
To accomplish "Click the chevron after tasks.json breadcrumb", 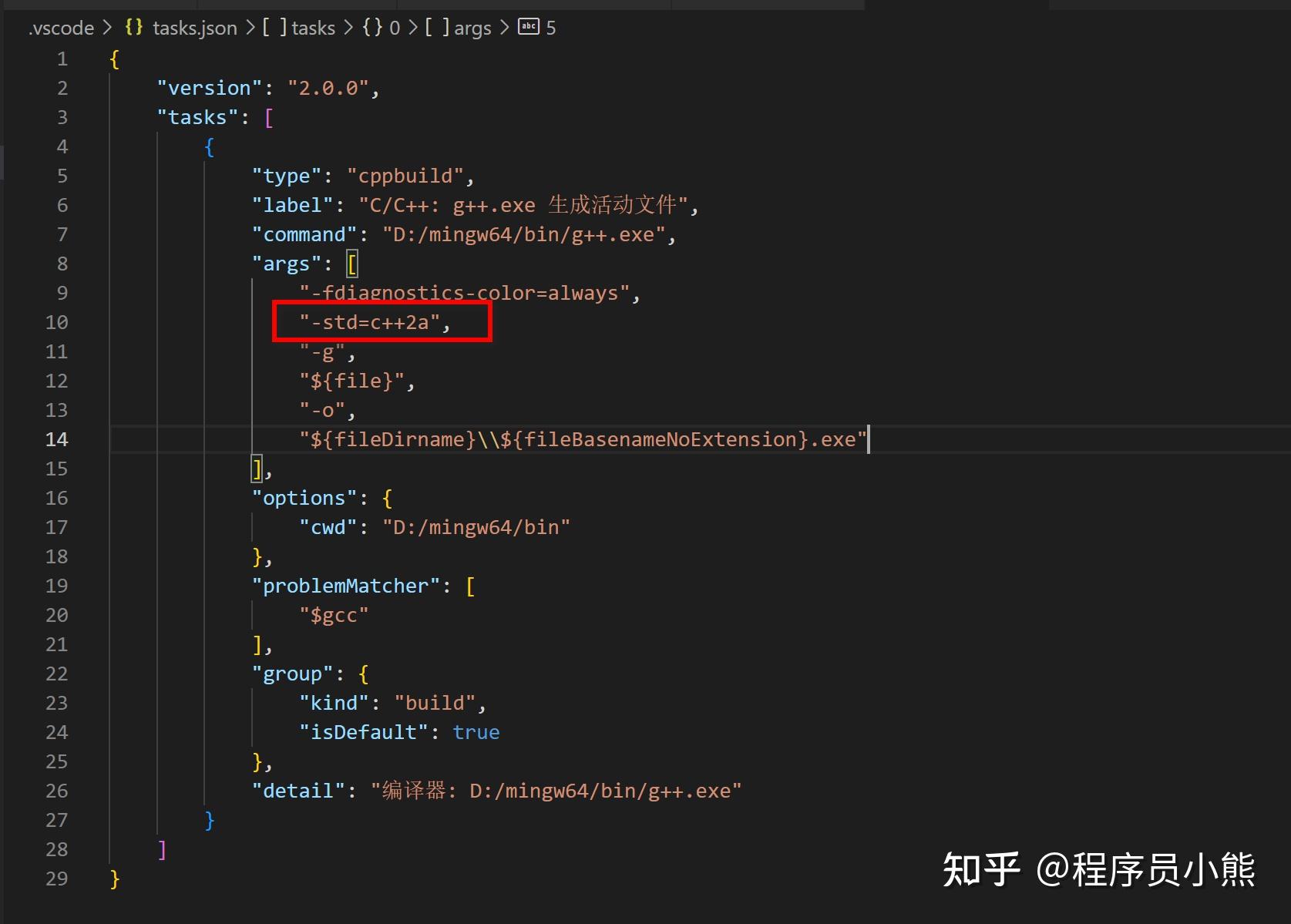I will (250, 28).
